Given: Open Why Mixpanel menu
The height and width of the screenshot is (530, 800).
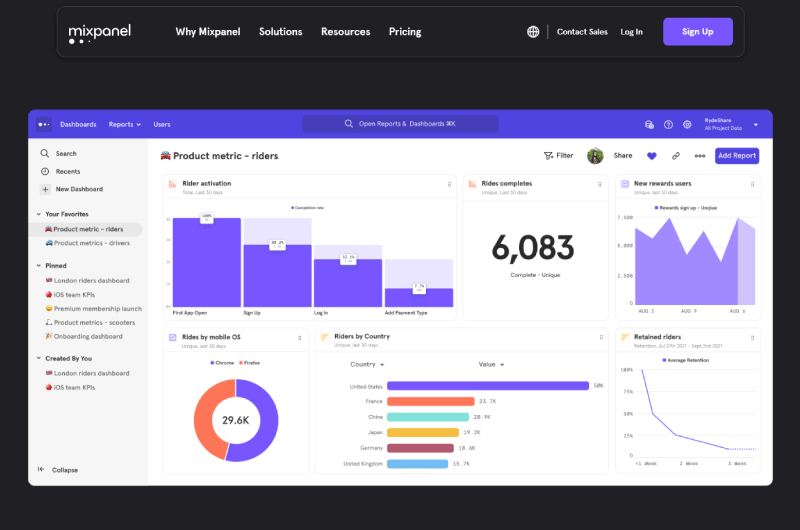Looking at the screenshot, I should point(208,32).
